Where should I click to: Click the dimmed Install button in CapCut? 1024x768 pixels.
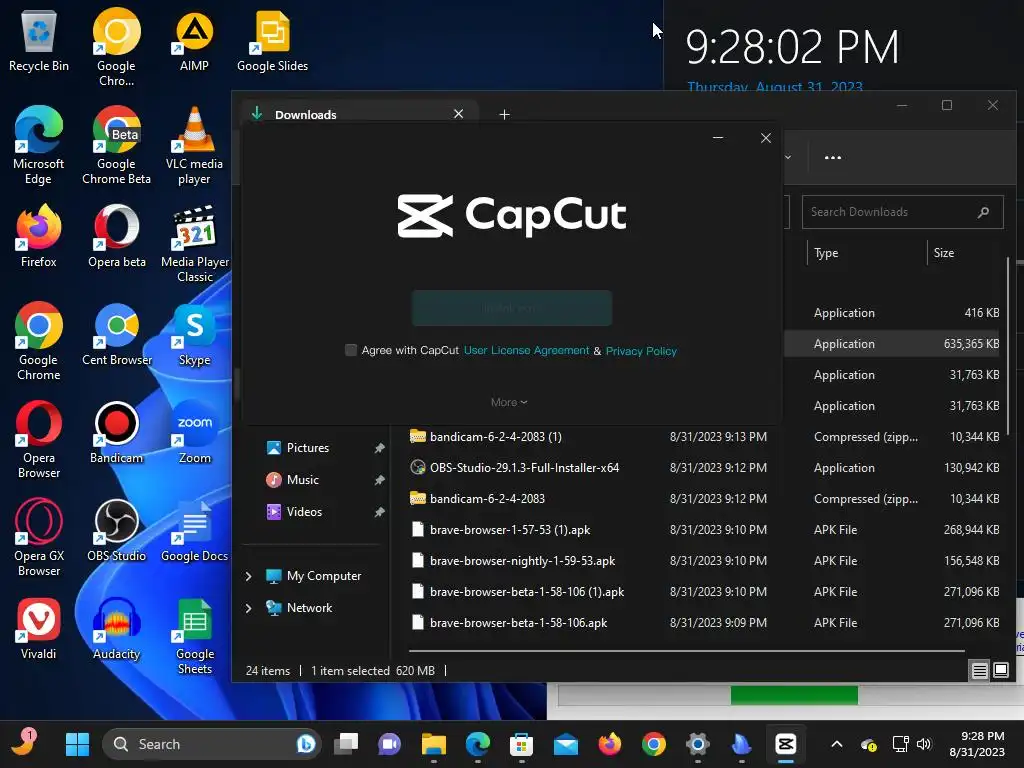point(512,308)
